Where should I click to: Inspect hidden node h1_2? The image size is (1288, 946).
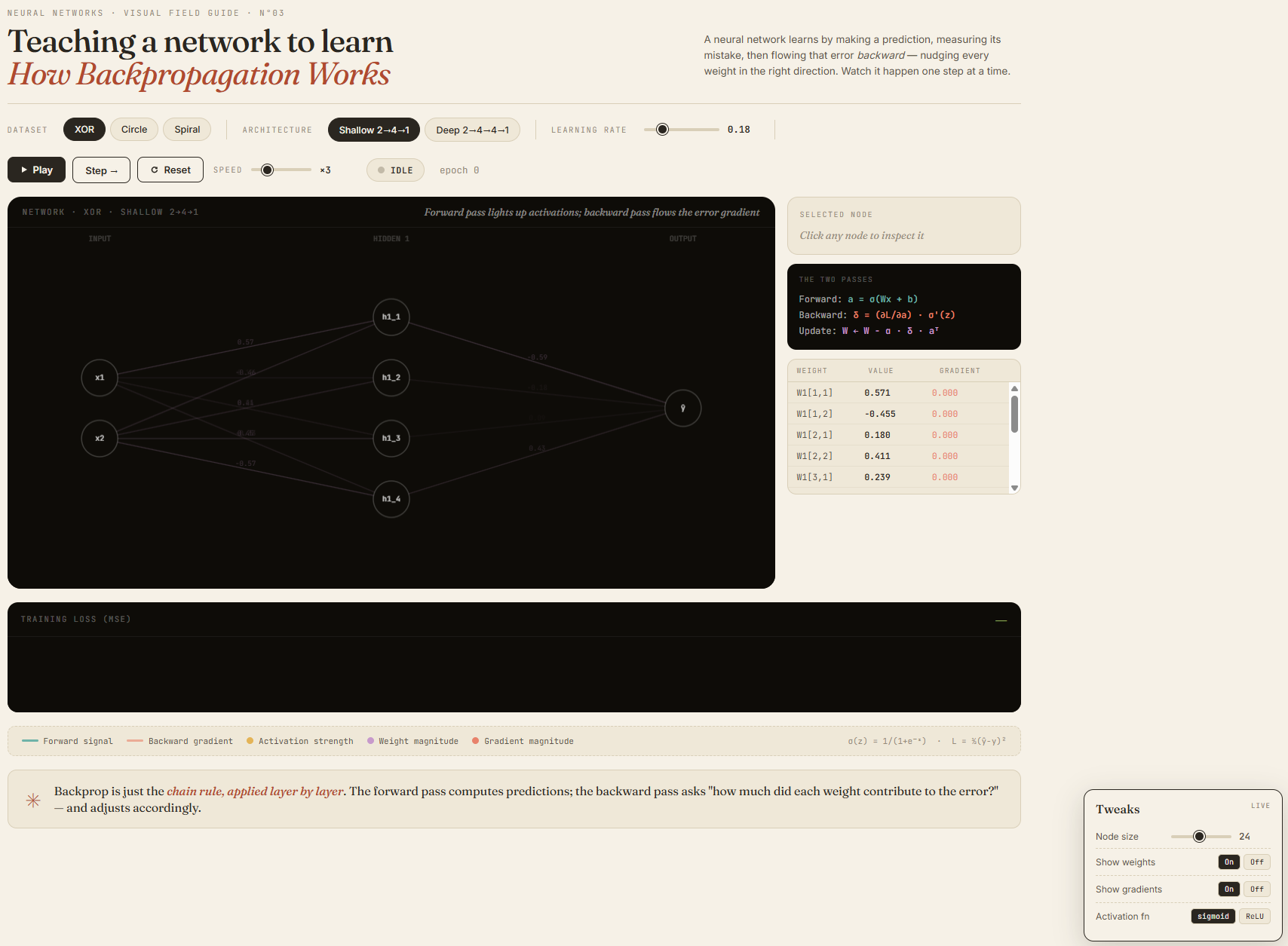[x=391, y=378]
